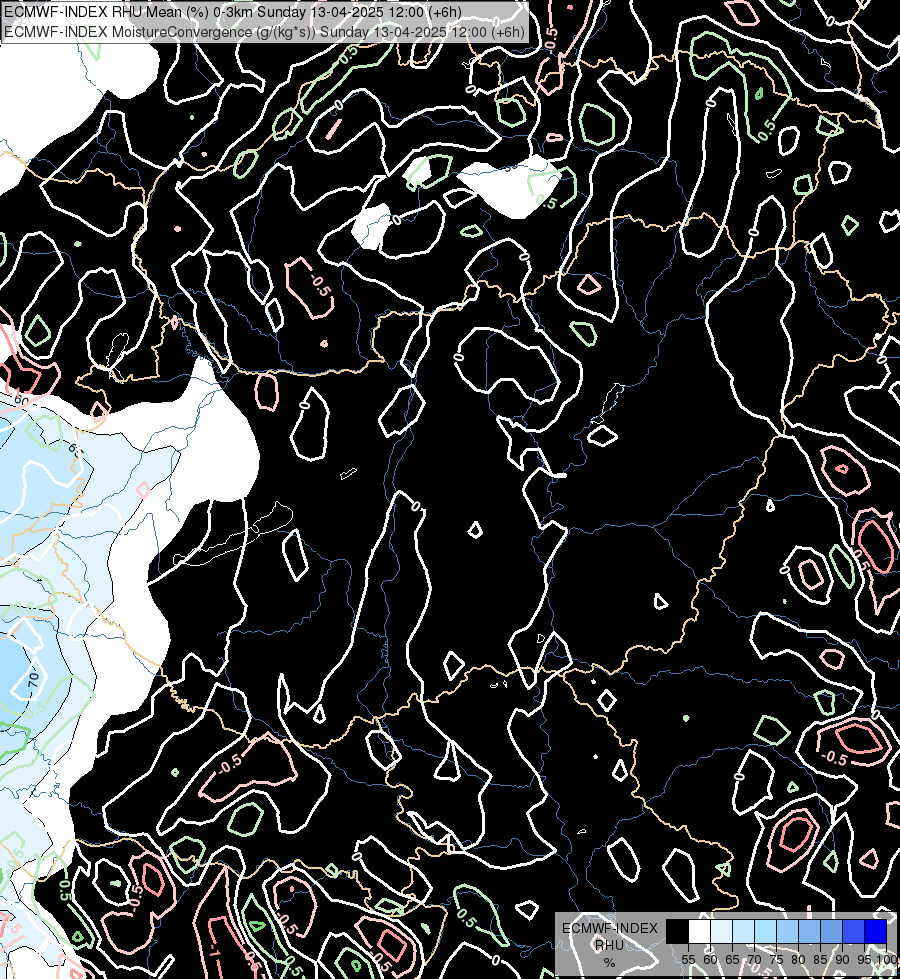
Task: Click the legend tick label 95
Action: 864,960
